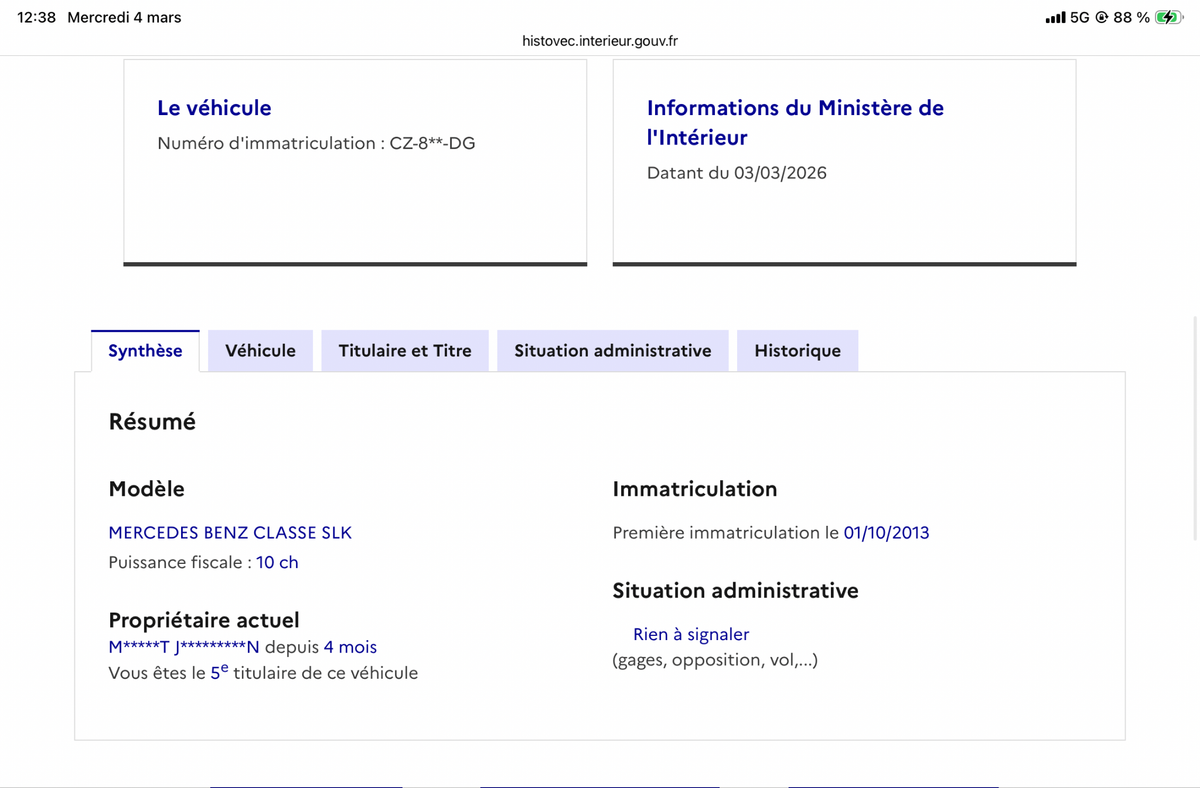The width and height of the screenshot is (1200, 788).
Task: Tap the battery icon in status bar
Action: (1169, 17)
